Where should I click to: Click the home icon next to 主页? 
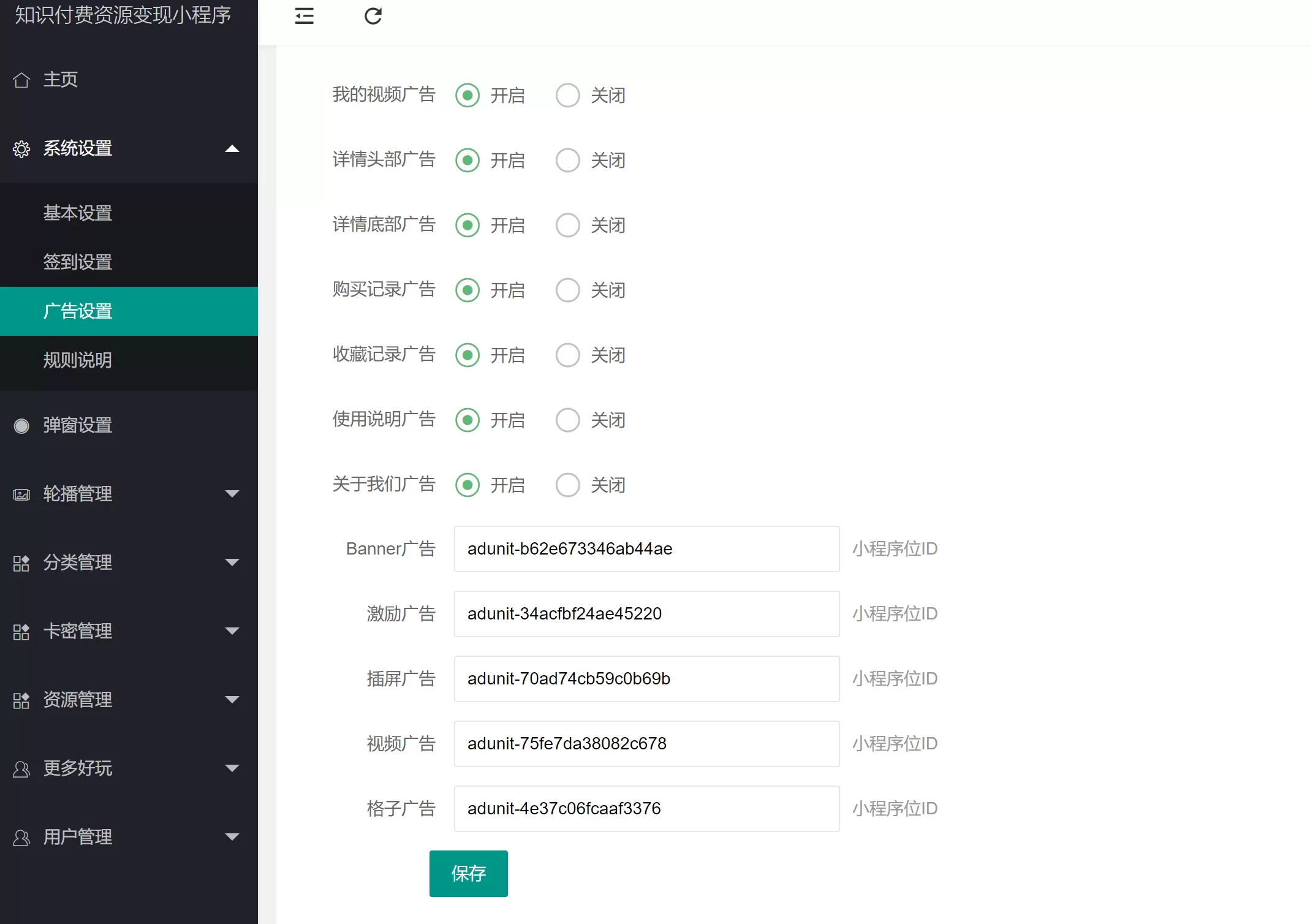pyautogui.click(x=21, y=80)
